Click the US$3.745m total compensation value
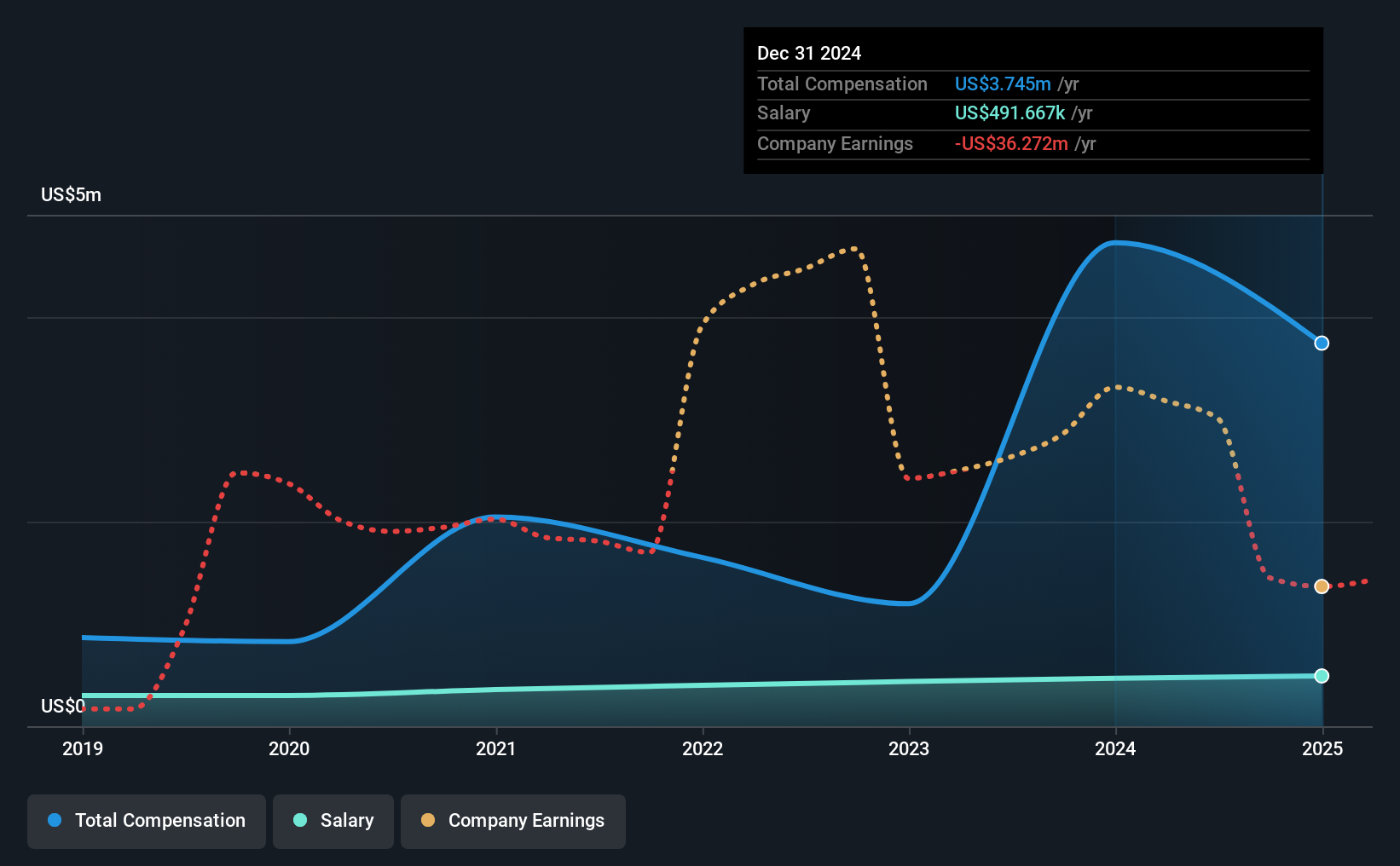 click(1003, 84)
